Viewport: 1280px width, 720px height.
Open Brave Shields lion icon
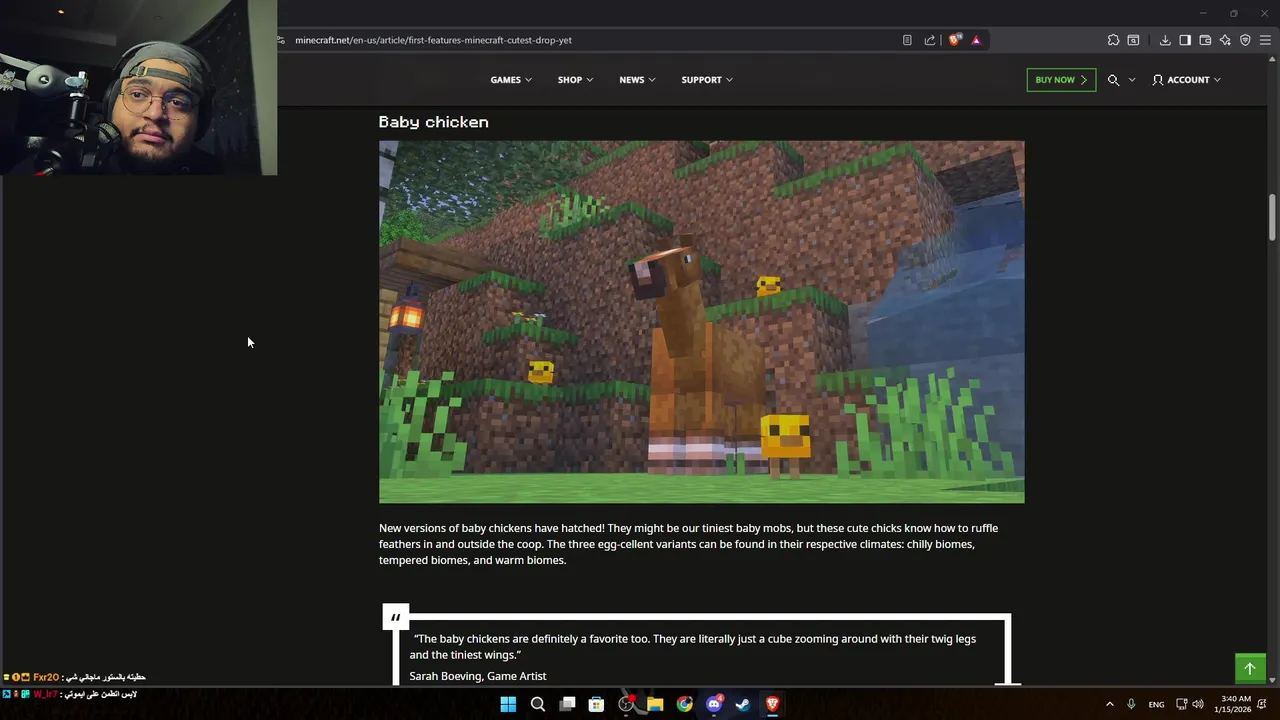click(x=955, y=40)
